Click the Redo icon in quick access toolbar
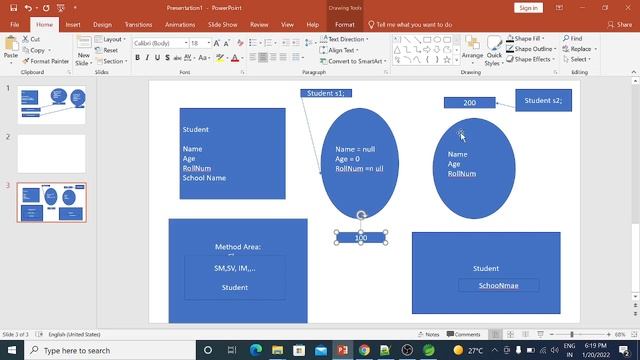Screen dimensions: 640x360 46,8
